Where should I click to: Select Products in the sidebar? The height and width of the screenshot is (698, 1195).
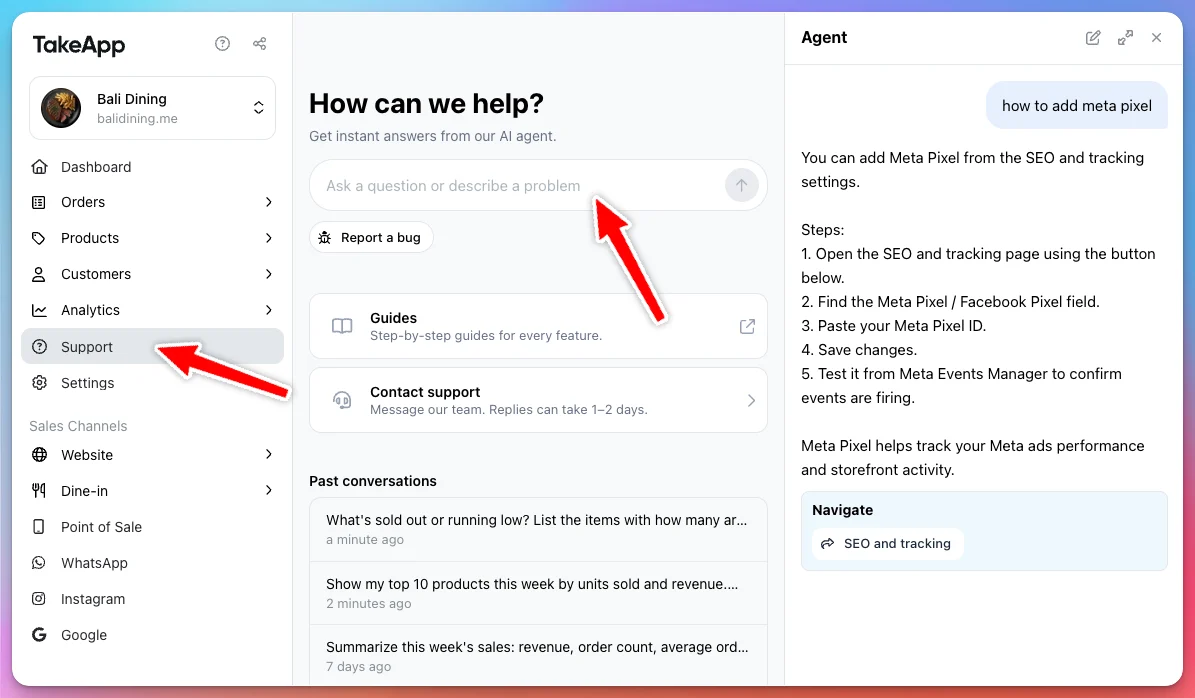pyautogui.click(x=152, y=238)
